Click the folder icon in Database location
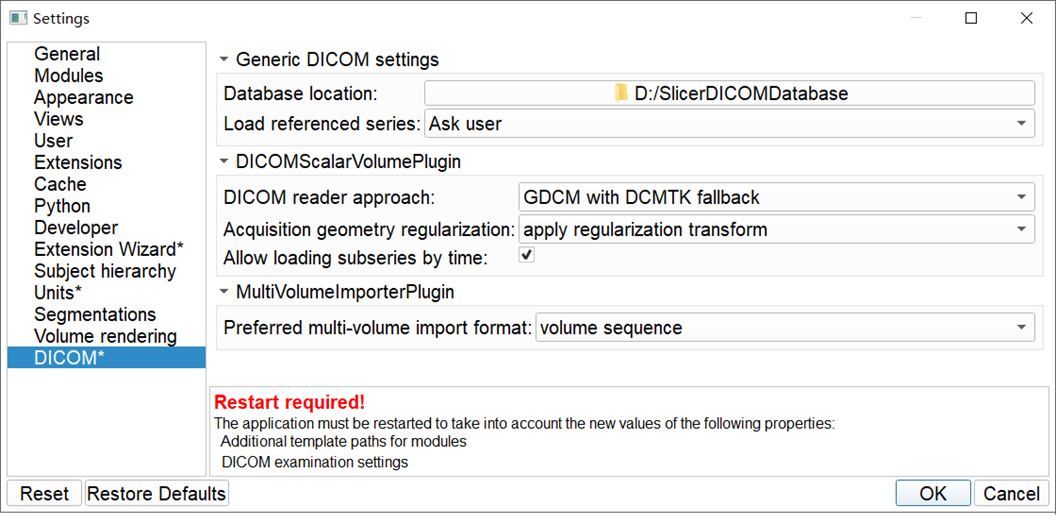 pyautogui.click(x=621, y=94)
